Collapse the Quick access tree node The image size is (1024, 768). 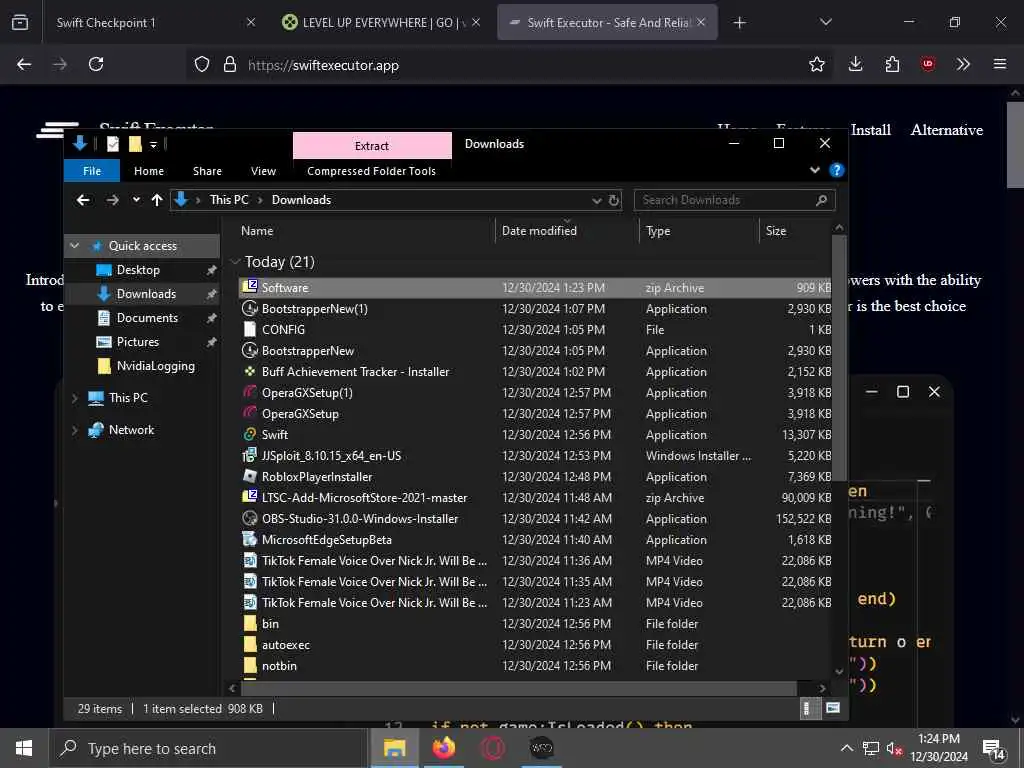(x=74, y=246)
